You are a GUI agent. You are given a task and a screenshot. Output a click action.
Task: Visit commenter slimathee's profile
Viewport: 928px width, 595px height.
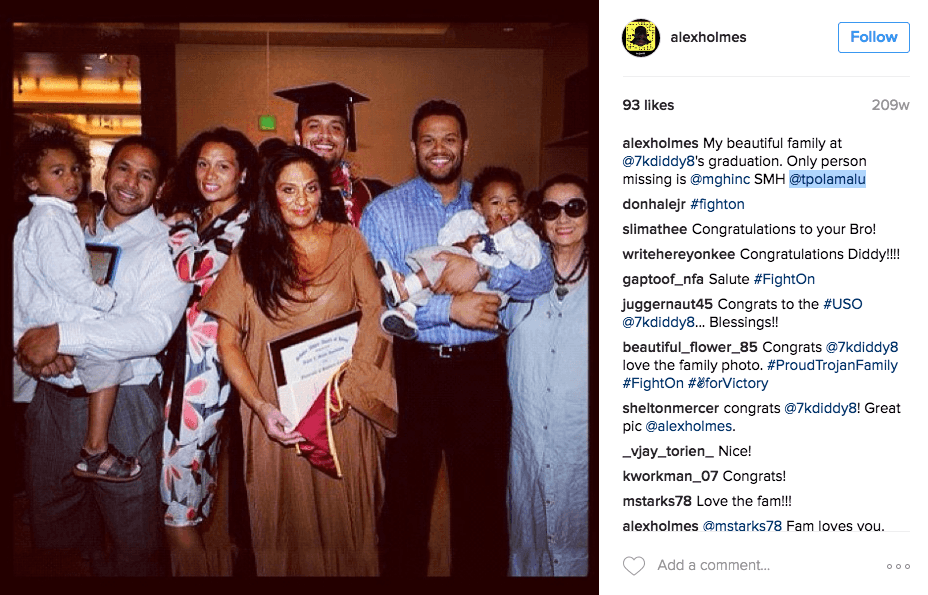[x=655, y=229]
